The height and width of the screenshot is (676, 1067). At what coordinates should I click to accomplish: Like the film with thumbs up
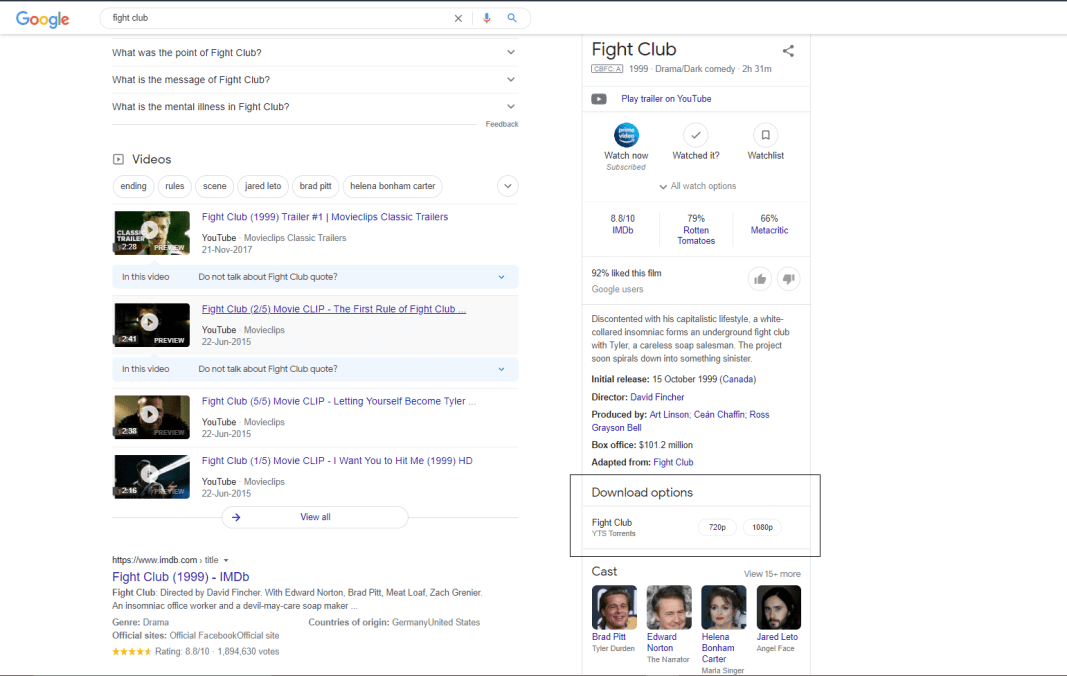(760, 278)
